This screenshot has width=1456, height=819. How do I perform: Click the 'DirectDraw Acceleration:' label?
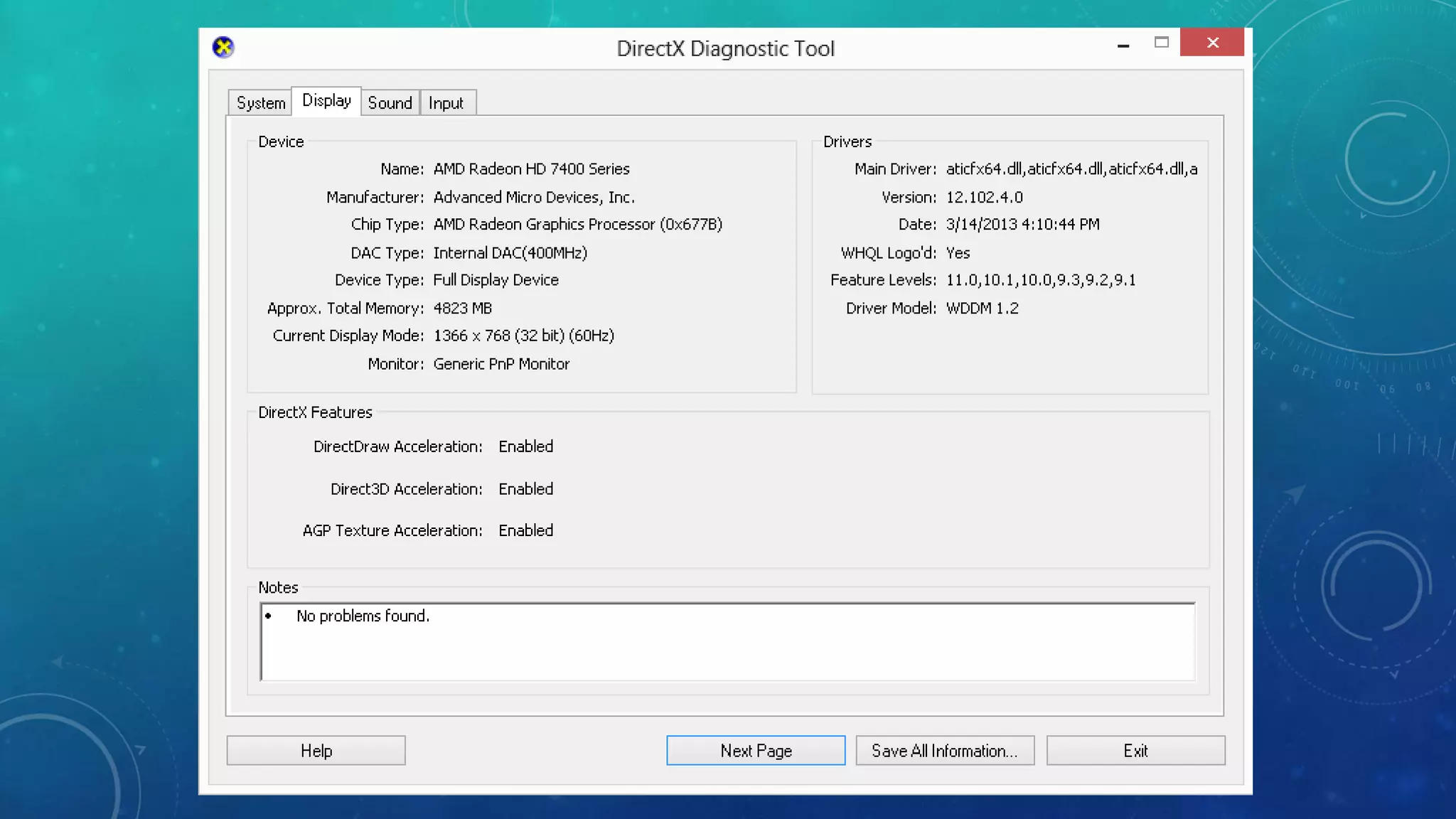point(398,446)
